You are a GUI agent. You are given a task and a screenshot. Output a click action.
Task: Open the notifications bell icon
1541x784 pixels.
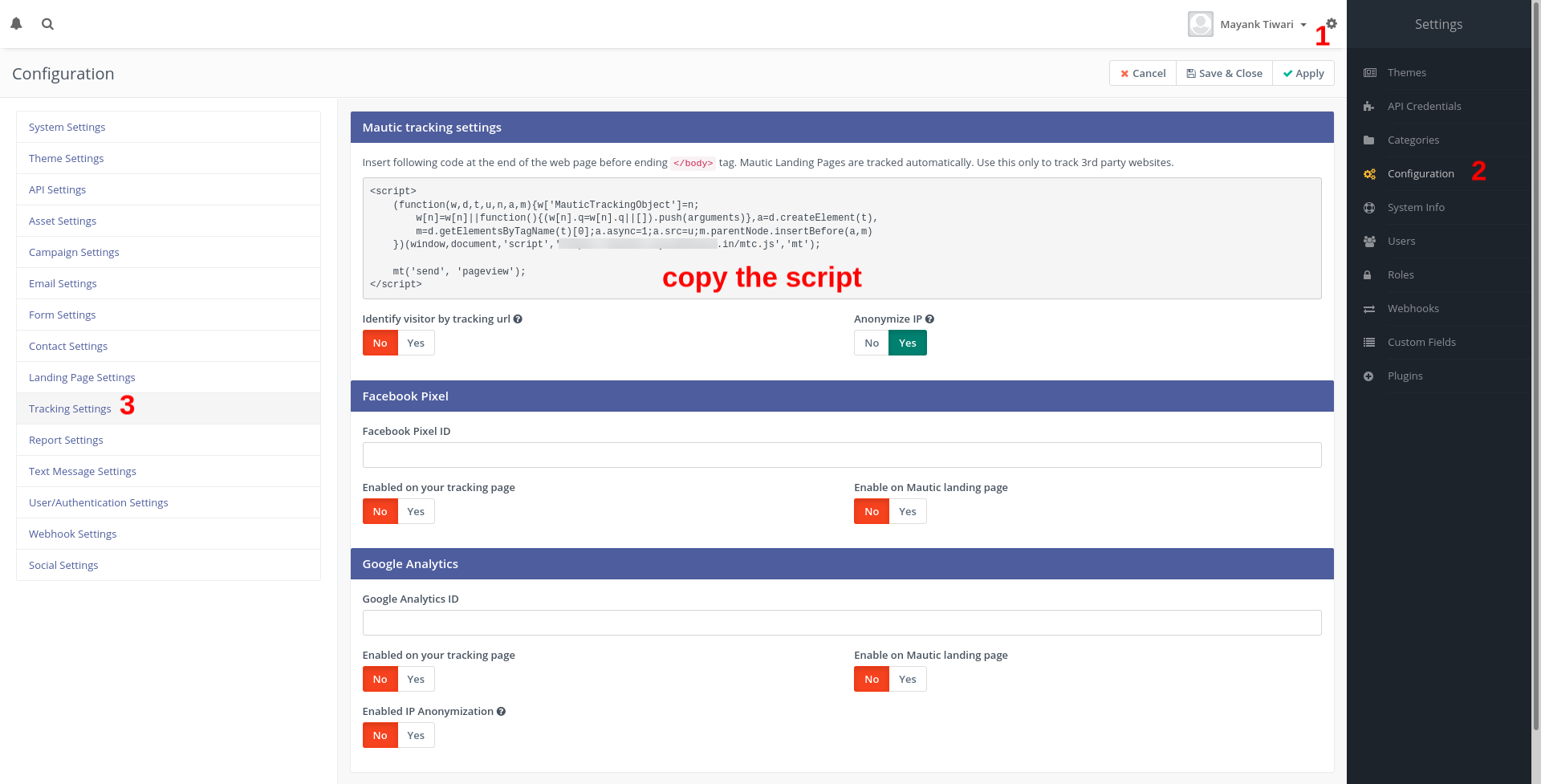16,24
